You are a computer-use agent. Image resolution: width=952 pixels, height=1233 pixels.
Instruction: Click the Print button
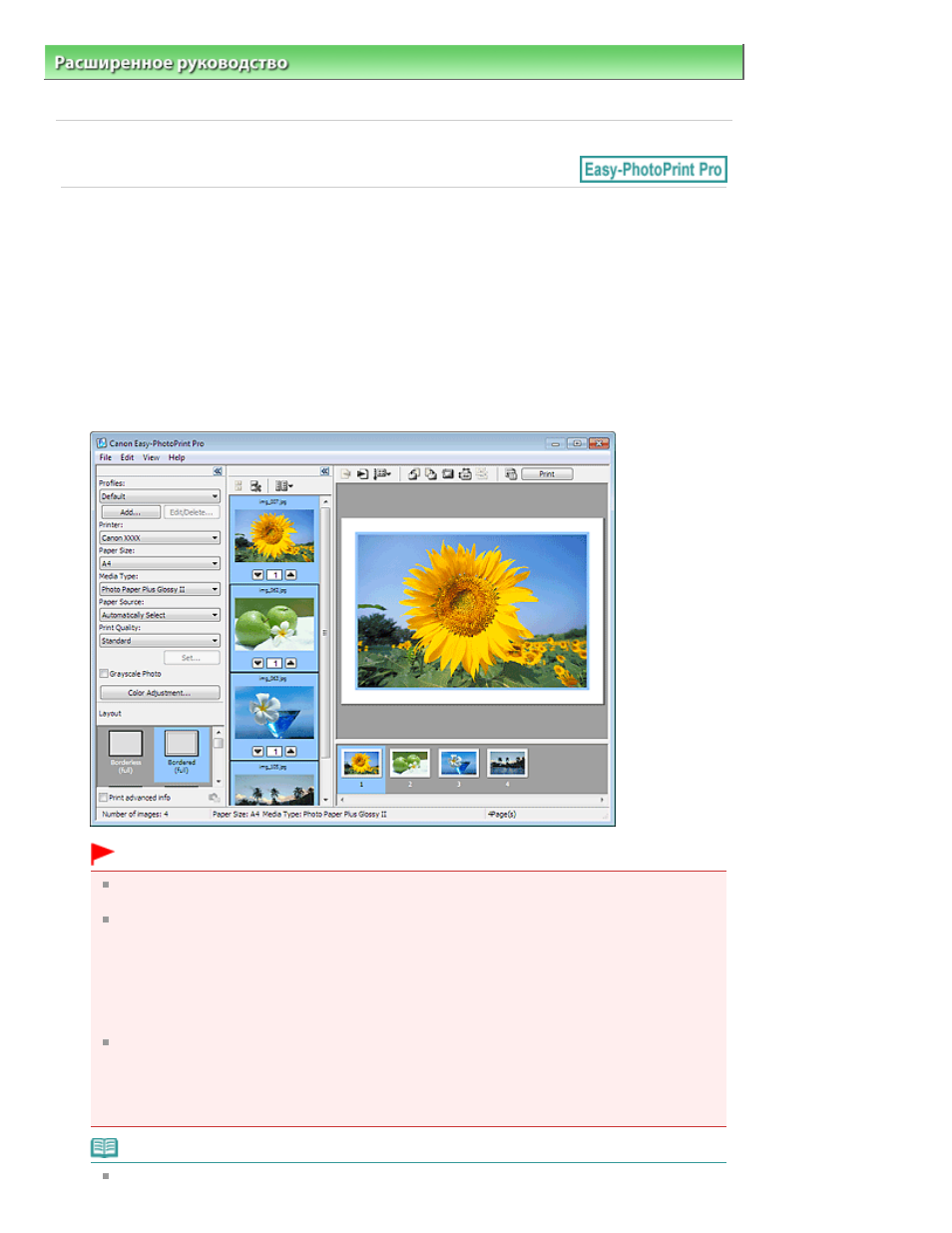(x=547, y=474)
